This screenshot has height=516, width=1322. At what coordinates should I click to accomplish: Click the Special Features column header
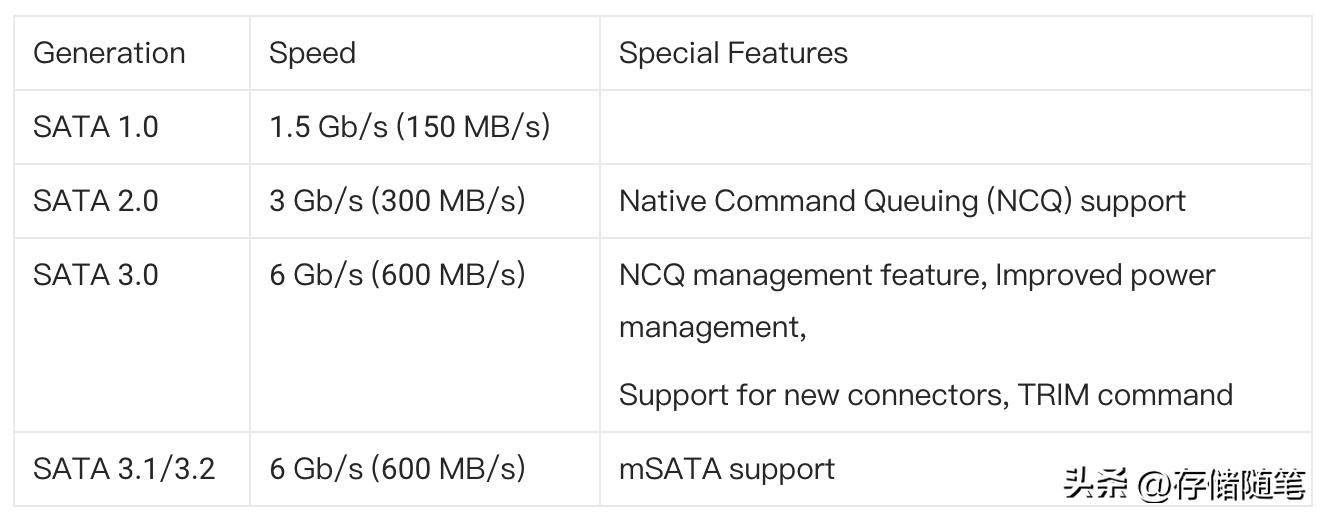pyautogui.click(x=733, y=53)
